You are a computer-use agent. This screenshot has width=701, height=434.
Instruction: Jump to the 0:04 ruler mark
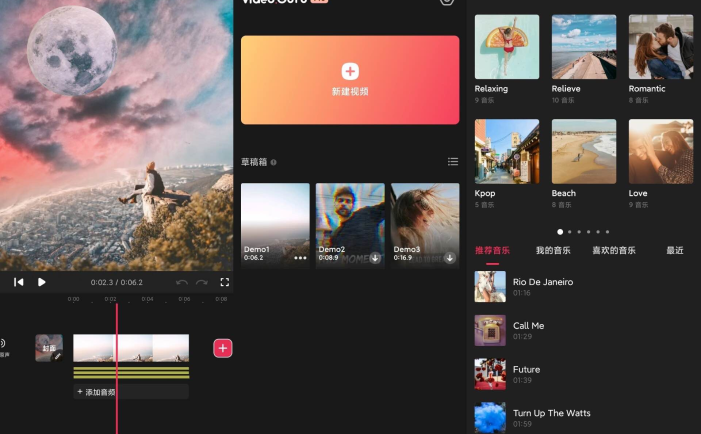click(147, 299)
